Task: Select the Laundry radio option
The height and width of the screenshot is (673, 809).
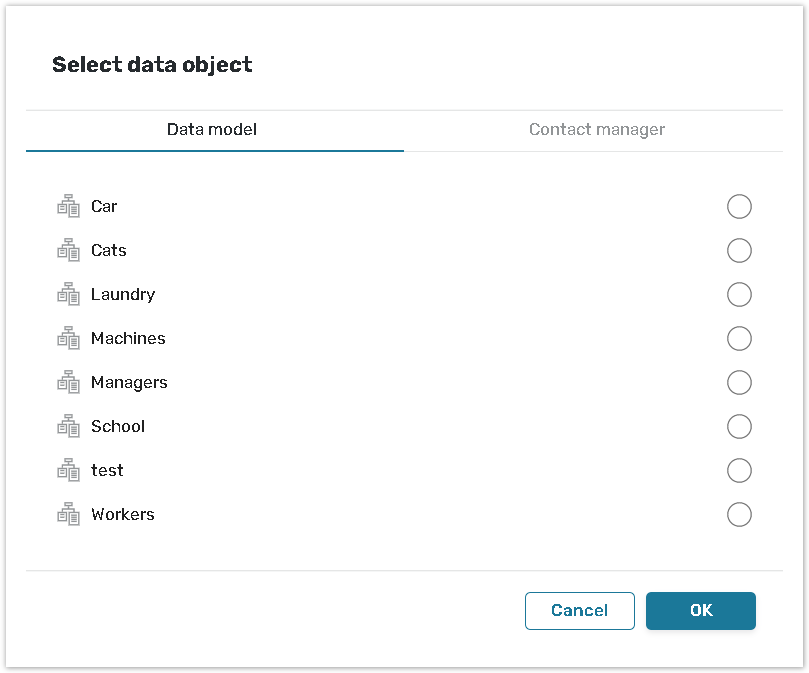Action: coord(739,295)
